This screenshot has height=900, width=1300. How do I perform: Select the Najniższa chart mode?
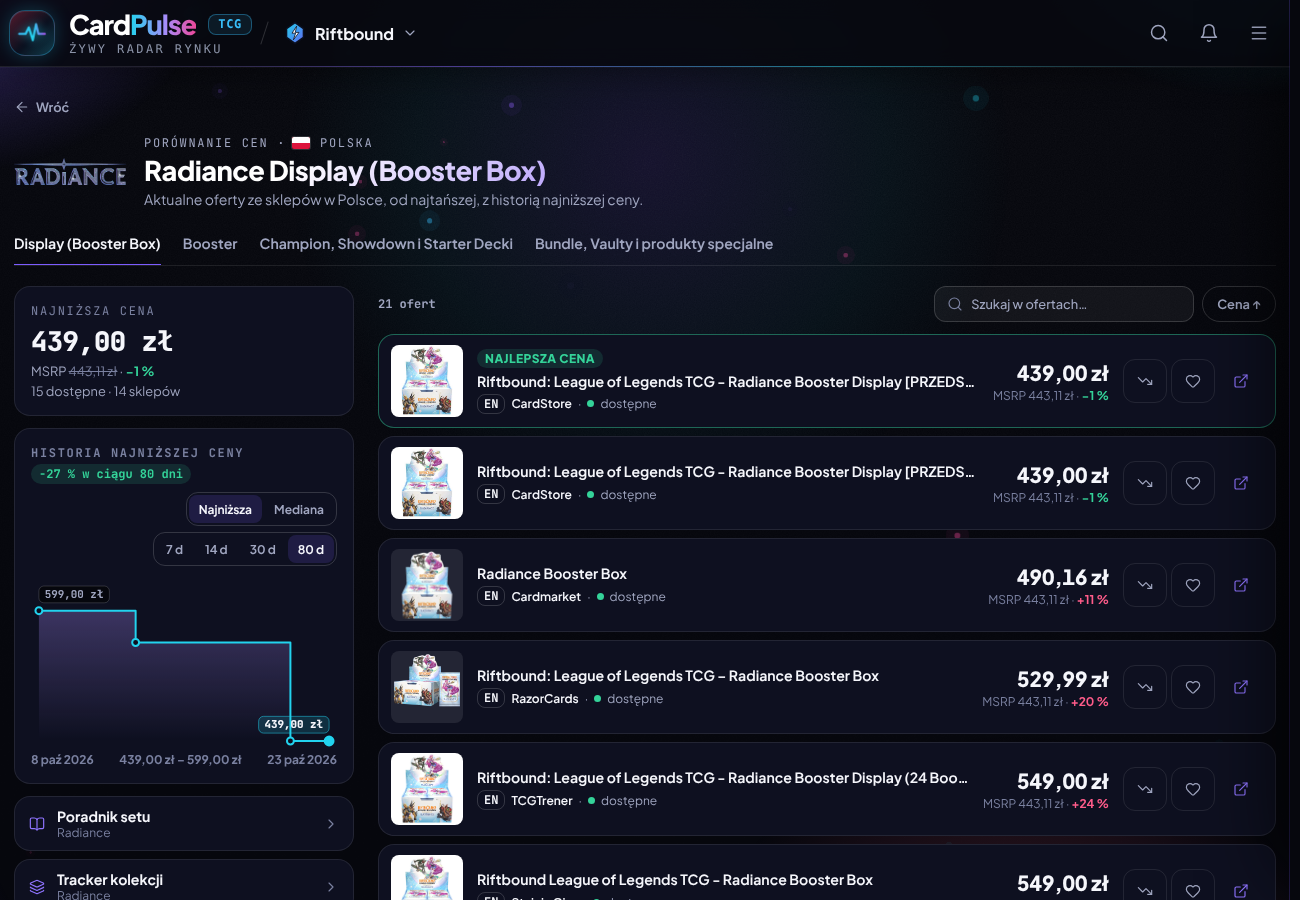(225, 509)
